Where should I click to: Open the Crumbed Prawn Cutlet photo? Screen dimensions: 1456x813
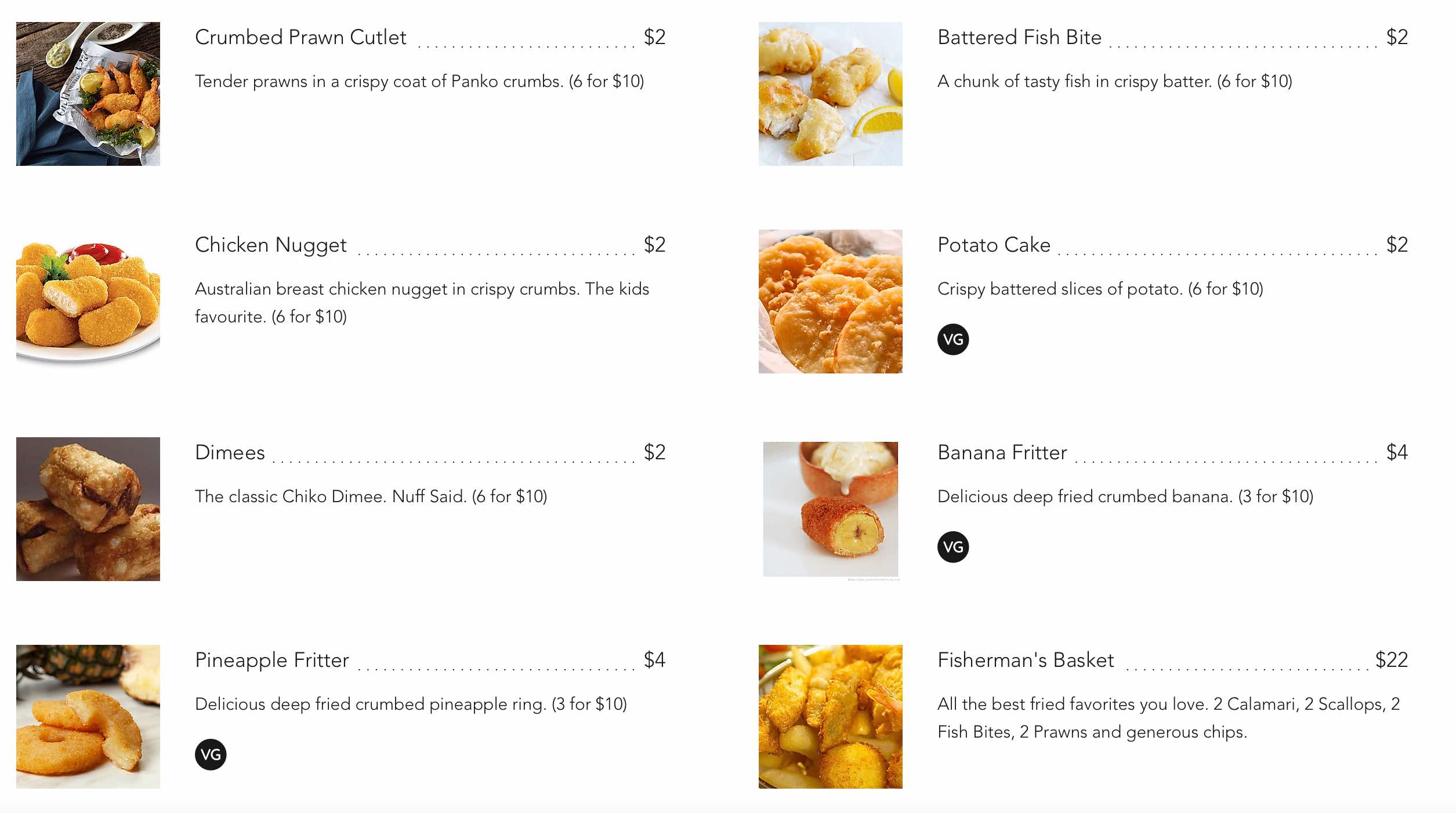pyautogui.click(x=88, y=94)
